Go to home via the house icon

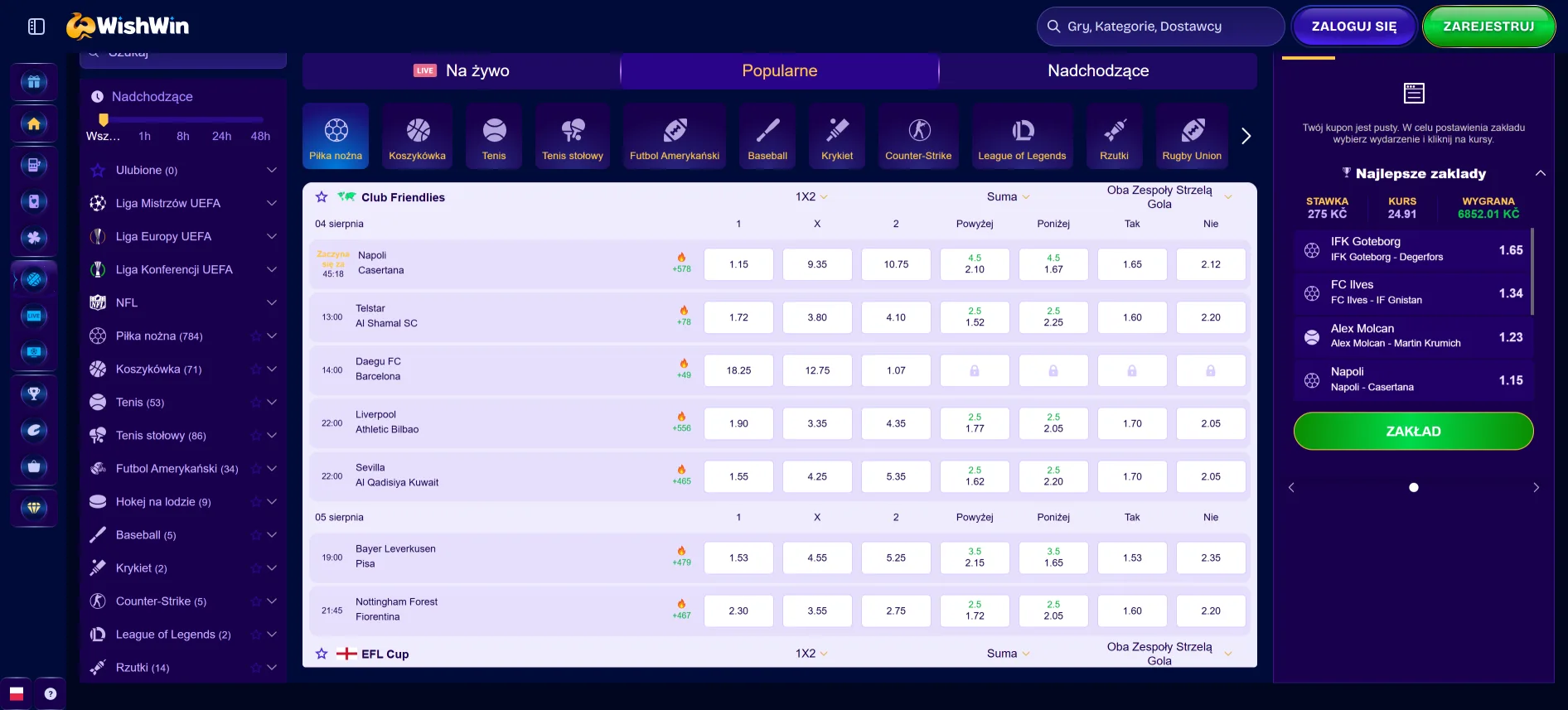point(34,124)
